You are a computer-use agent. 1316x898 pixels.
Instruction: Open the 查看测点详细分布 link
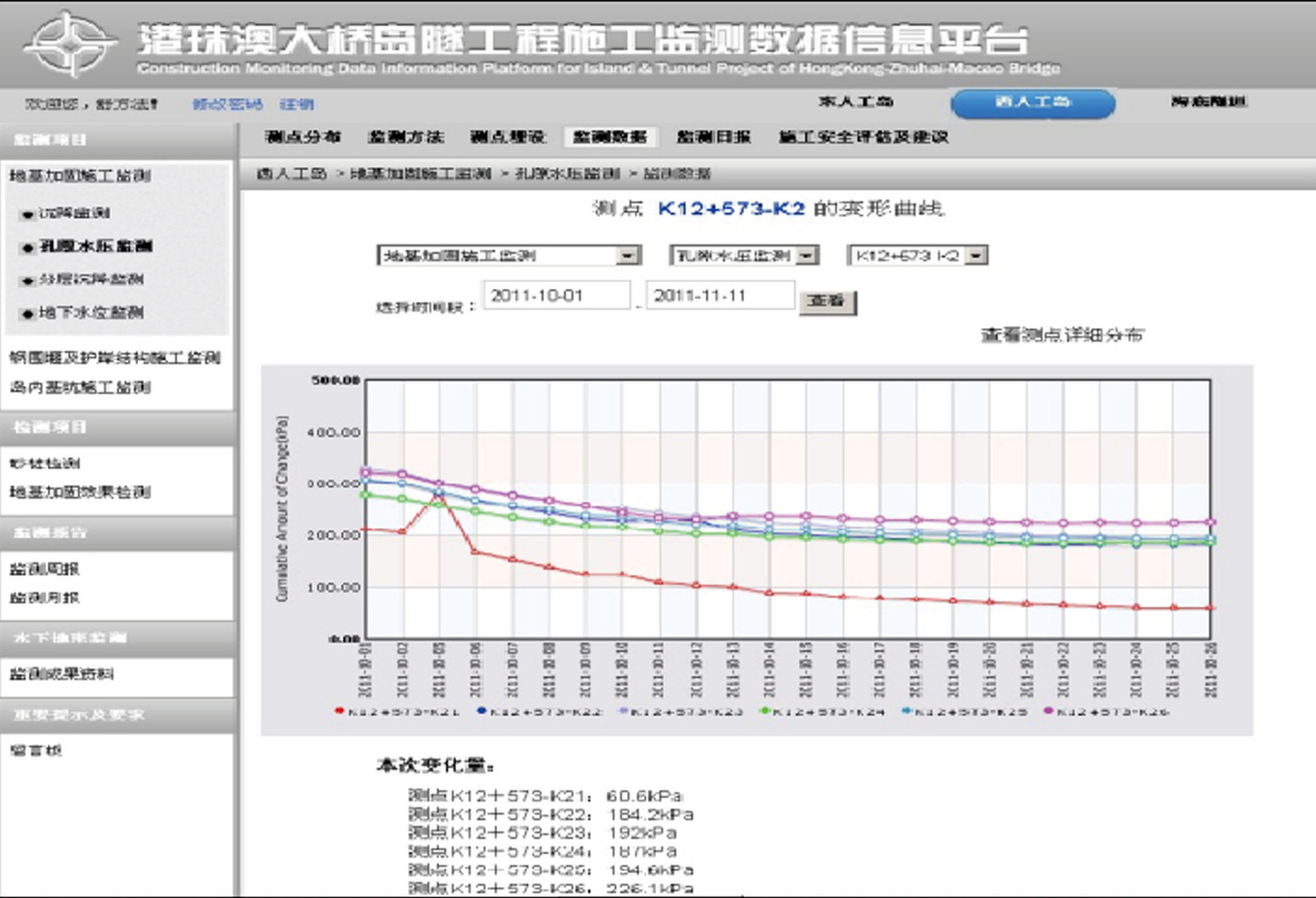tap(1062, 336)
